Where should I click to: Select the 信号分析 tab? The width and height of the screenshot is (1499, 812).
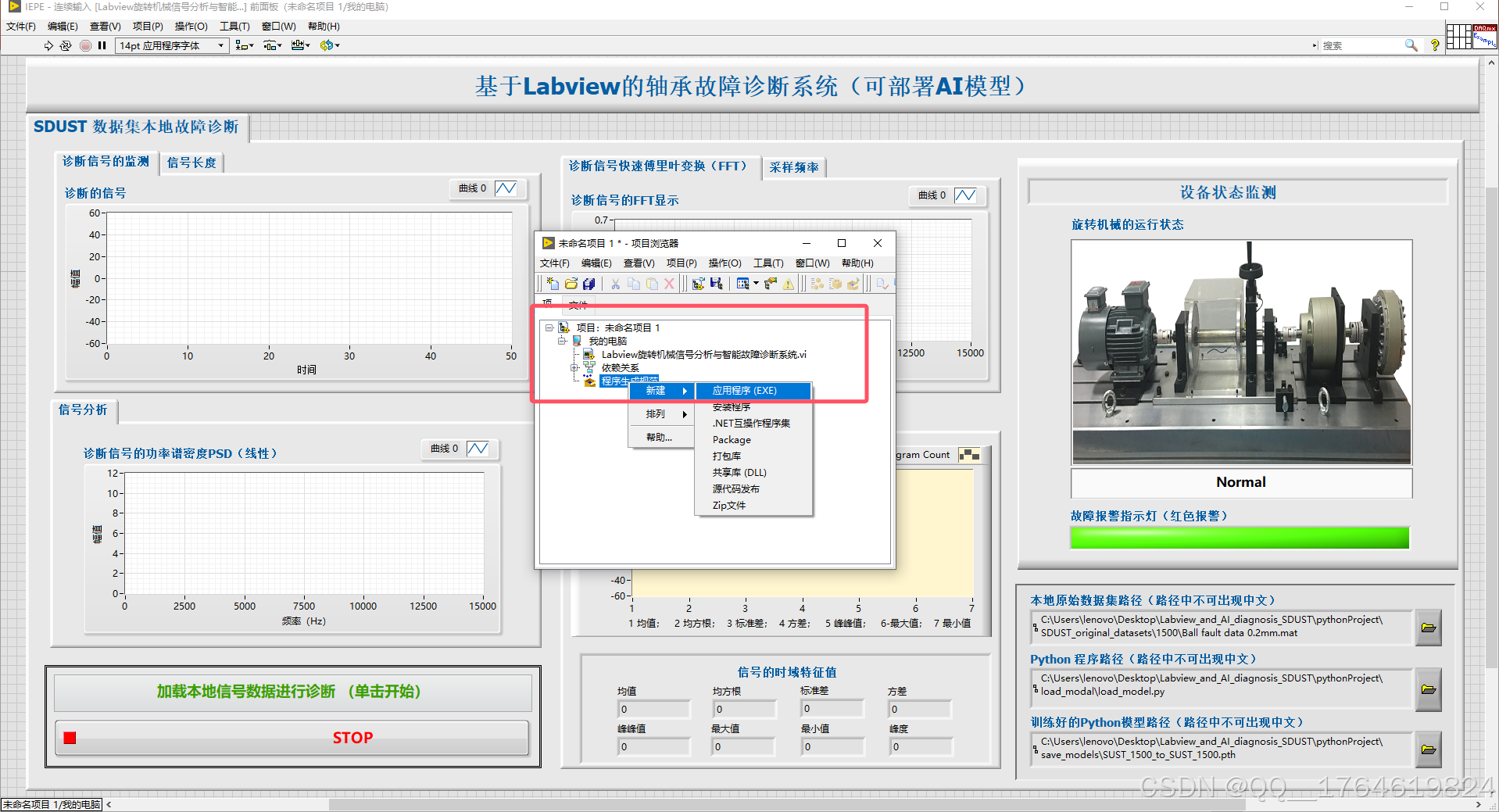(83, 410)
